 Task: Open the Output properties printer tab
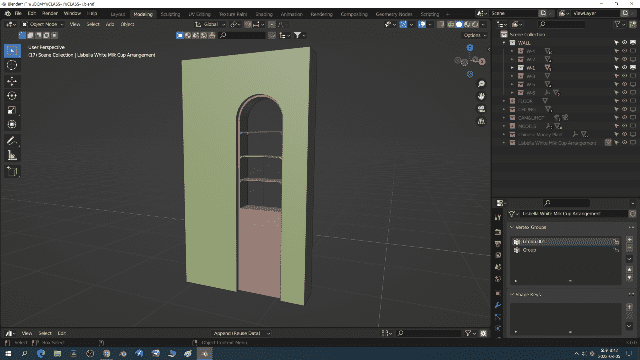pos(498,244)
